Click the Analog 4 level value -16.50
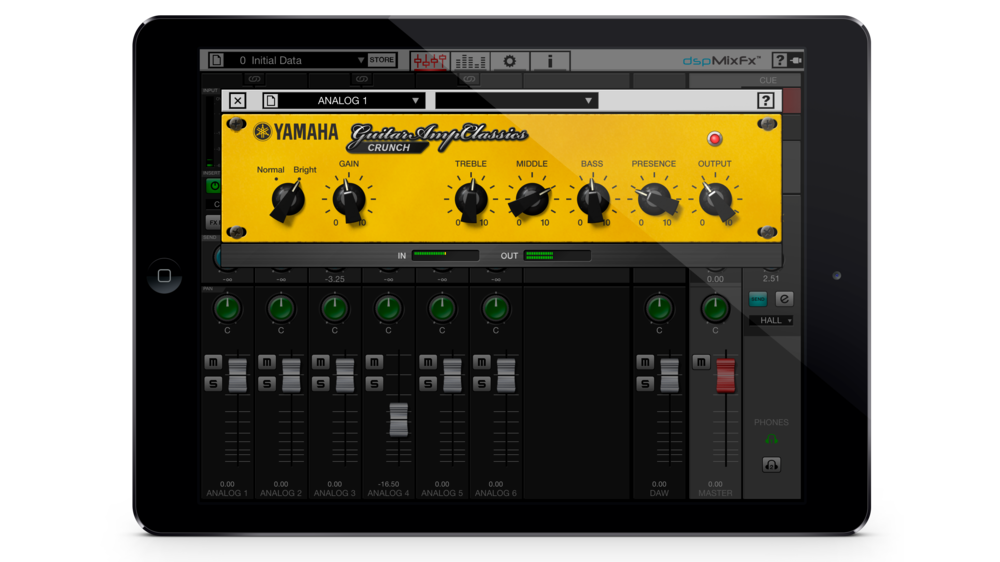The image size is (1000, 562). point(388,484)
